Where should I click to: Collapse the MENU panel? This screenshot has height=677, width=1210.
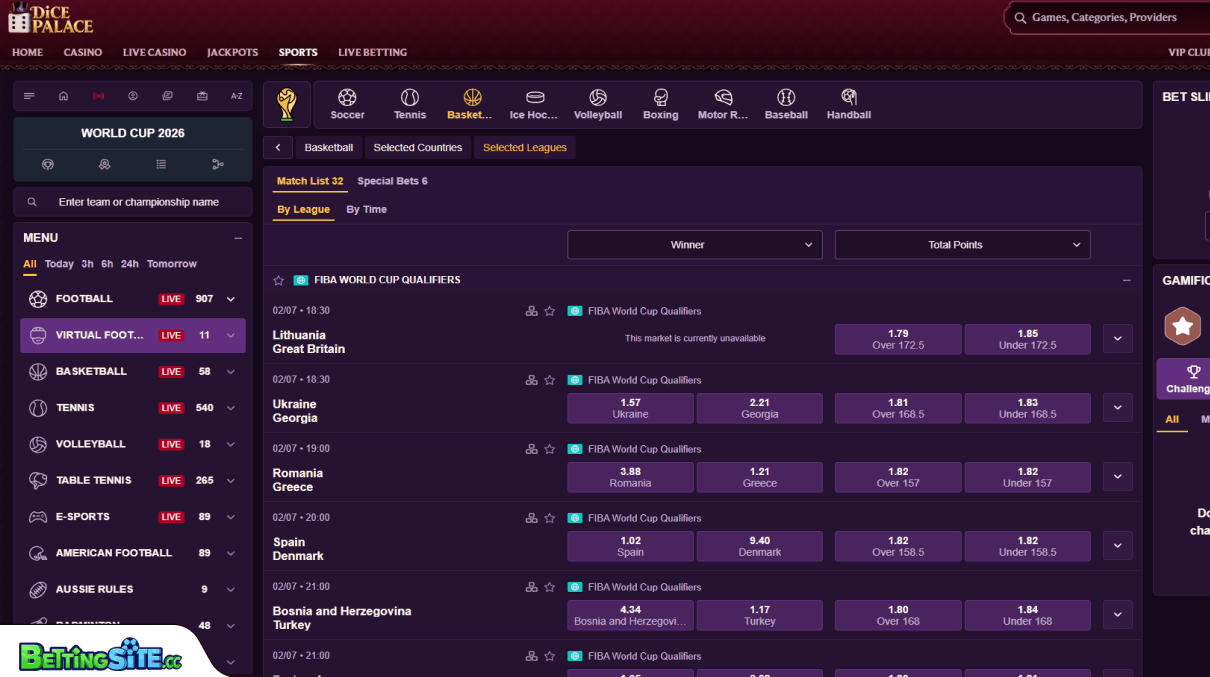[x=238, y=238]
